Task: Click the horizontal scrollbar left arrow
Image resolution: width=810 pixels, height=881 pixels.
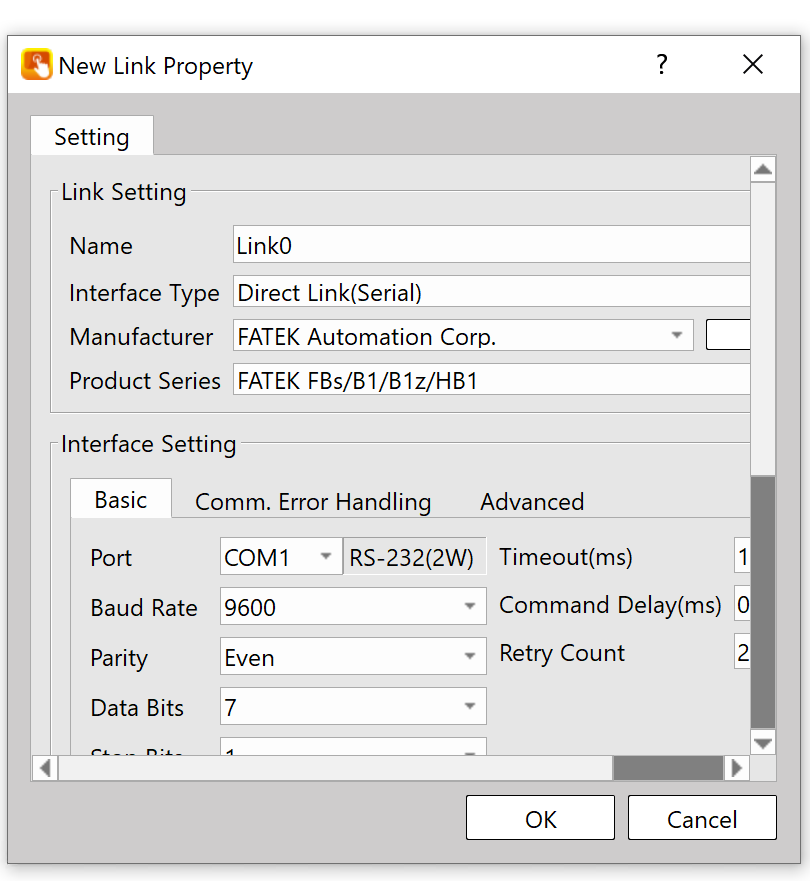Action: [x=45, y=768]
